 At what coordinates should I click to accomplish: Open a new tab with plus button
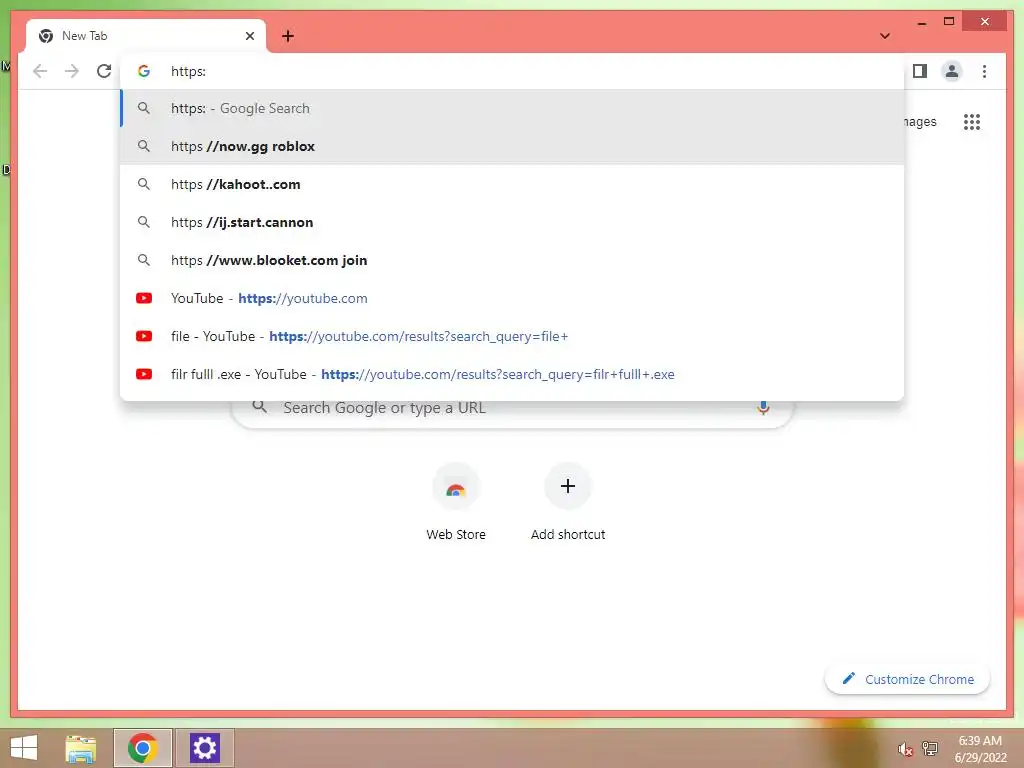click(x=287, y=36)
